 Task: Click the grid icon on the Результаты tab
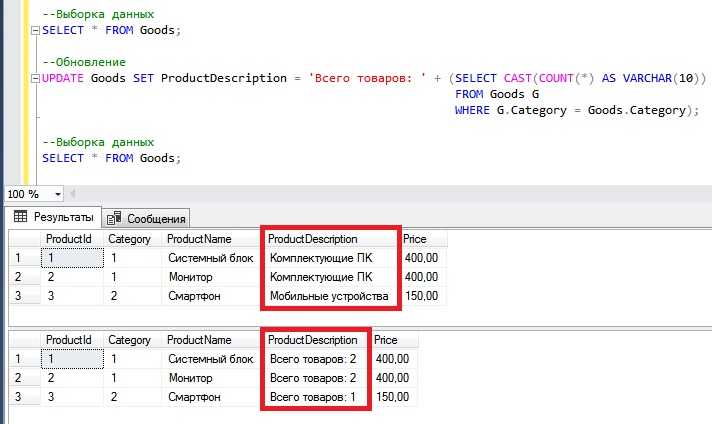pos(18,217)
